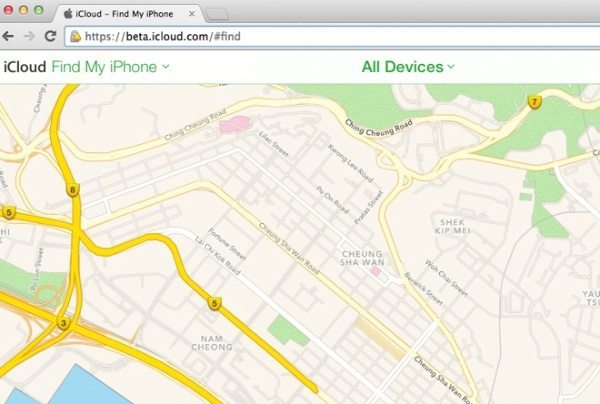This screenshot has width=600, height=404.
Task: Click the Apple favicon on the tab
Action: (68, 14)
